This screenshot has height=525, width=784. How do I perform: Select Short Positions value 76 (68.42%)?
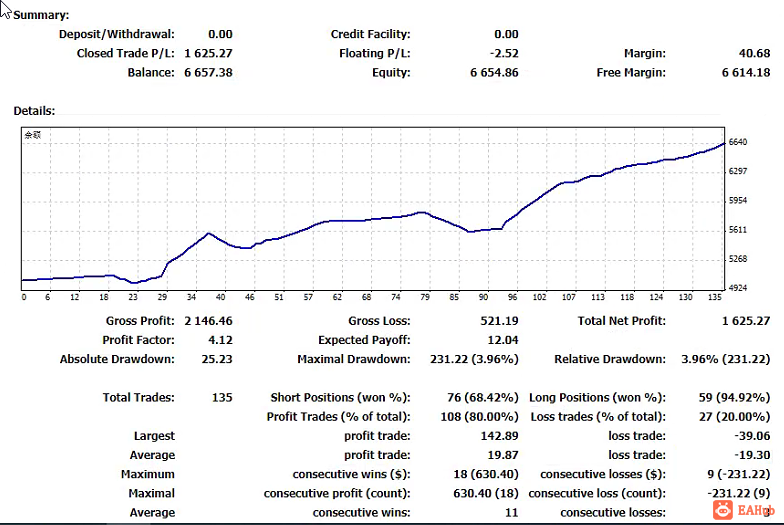[482, 398]
